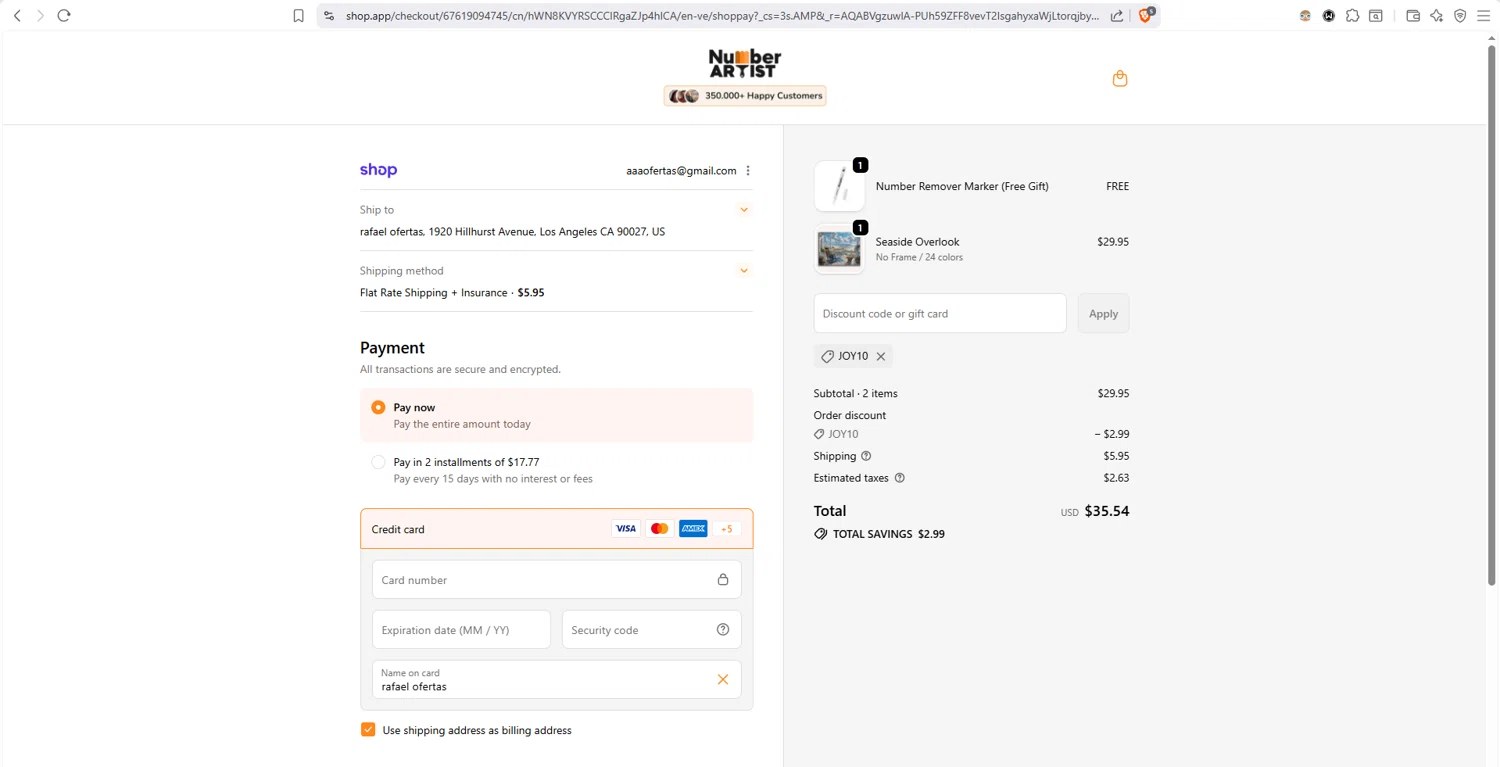Image resolution: width=1500 pixels, height=767 pixels.
Task: Open the browser hamburger menu
Action: 1483,16
